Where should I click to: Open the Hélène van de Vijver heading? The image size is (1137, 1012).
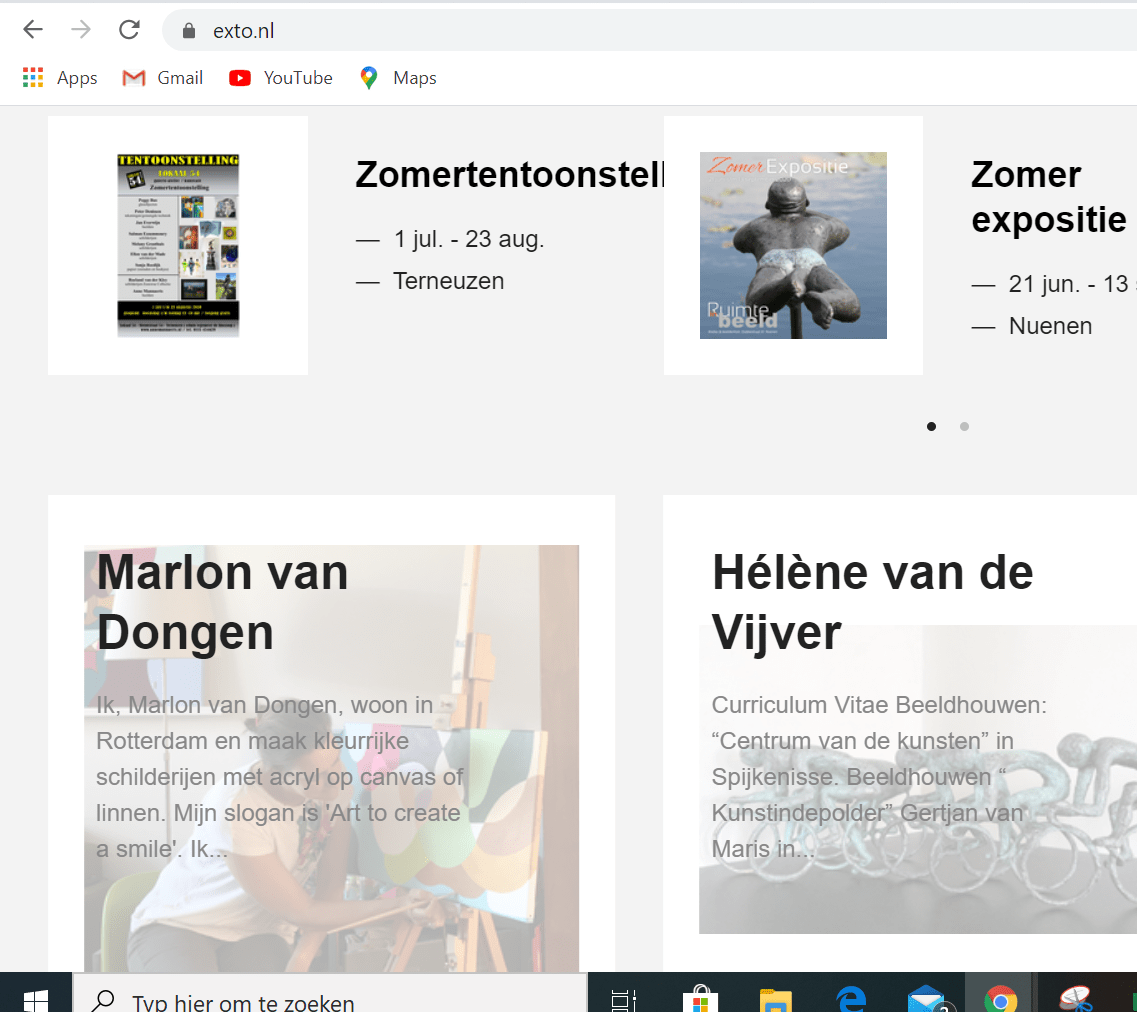coord(872,602)
